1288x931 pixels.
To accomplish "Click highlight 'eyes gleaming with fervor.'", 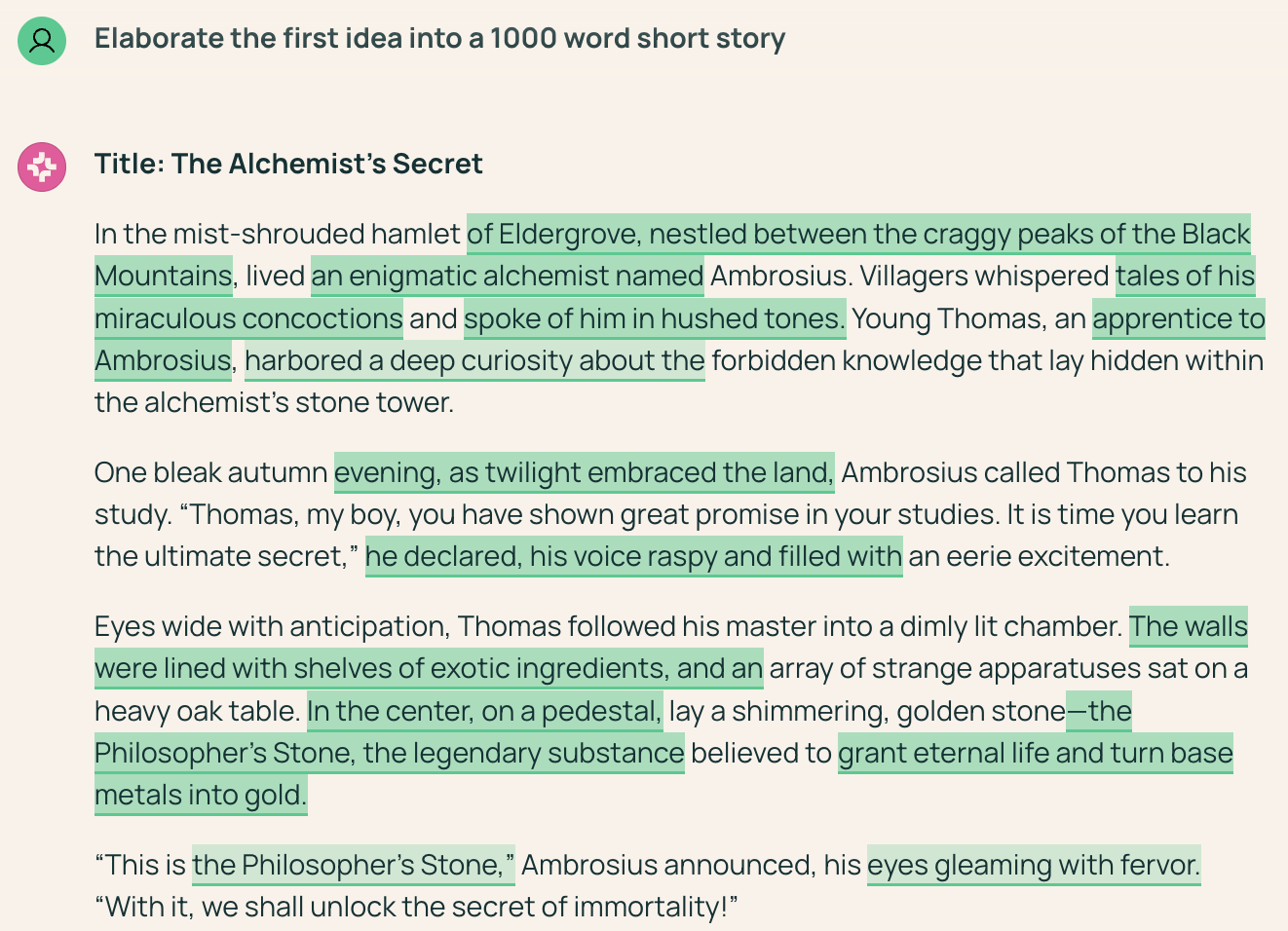I will [x=1034, y=866].
